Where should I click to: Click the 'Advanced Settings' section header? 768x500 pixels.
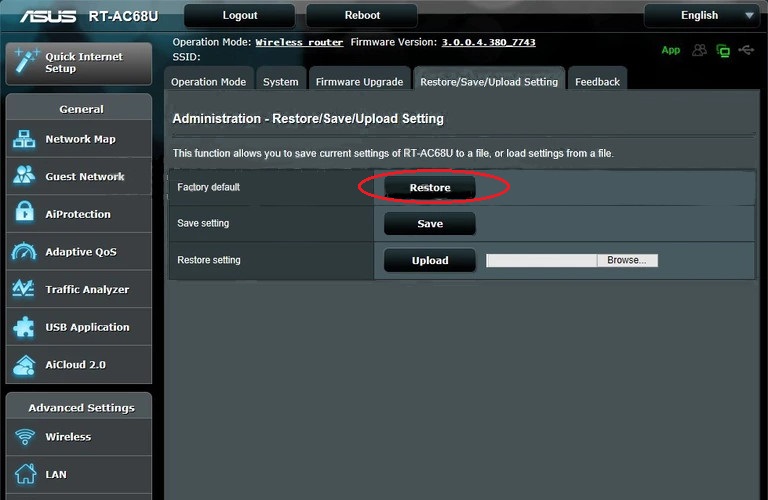click(x=81, y=407)
